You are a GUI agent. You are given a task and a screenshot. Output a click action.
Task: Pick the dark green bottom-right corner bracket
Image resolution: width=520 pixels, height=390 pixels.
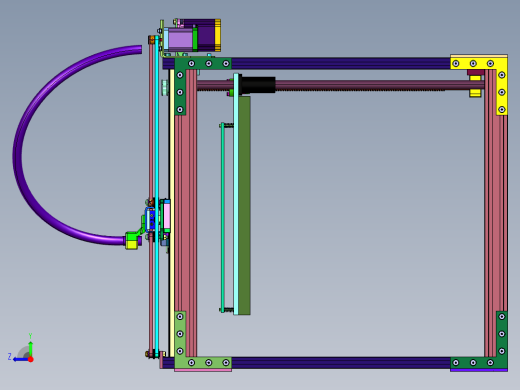(x=502, y=362)
